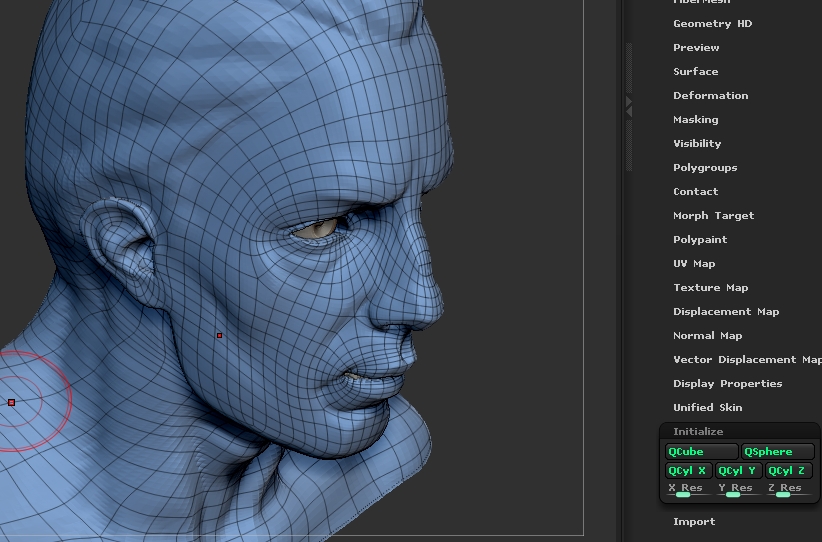Click Import in the Tool palette

coord(694,521)
